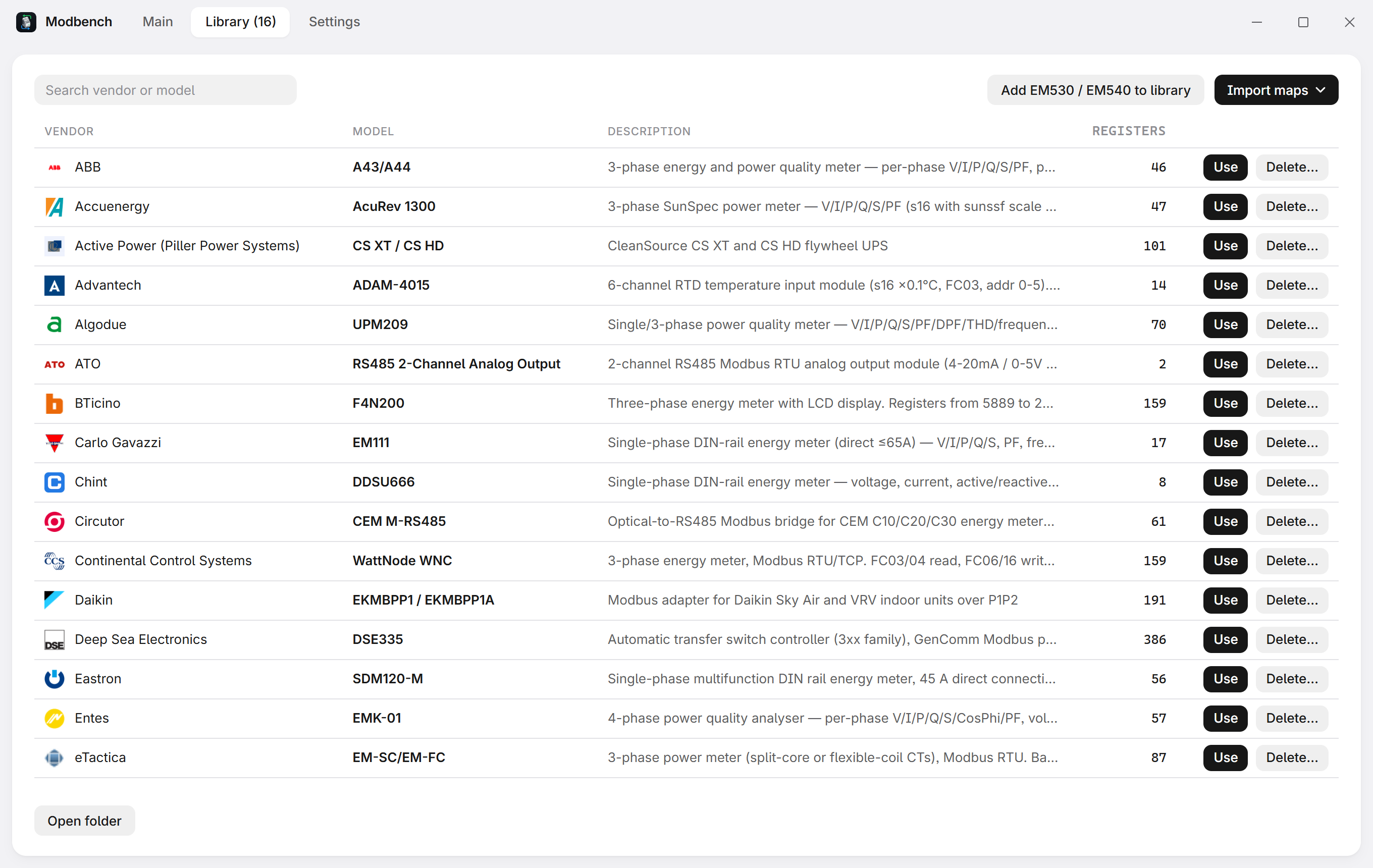This screenshot has width=1373, height=868.
Task: Click the 'UPM209' model cell
Action: [380, 324]
